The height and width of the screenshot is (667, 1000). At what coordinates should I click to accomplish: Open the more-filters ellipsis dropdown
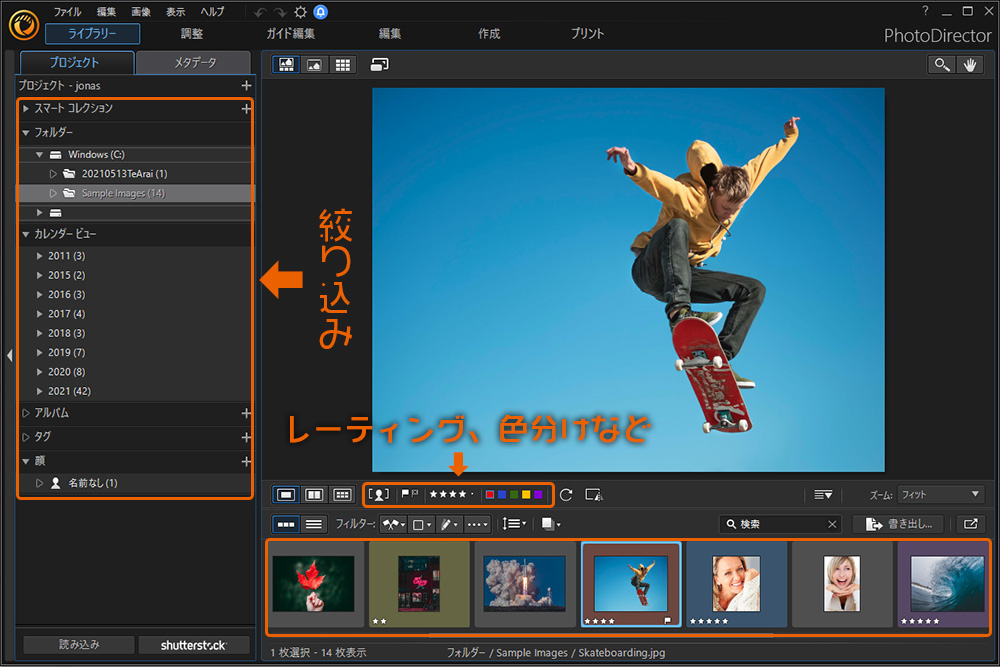point(477,524)
